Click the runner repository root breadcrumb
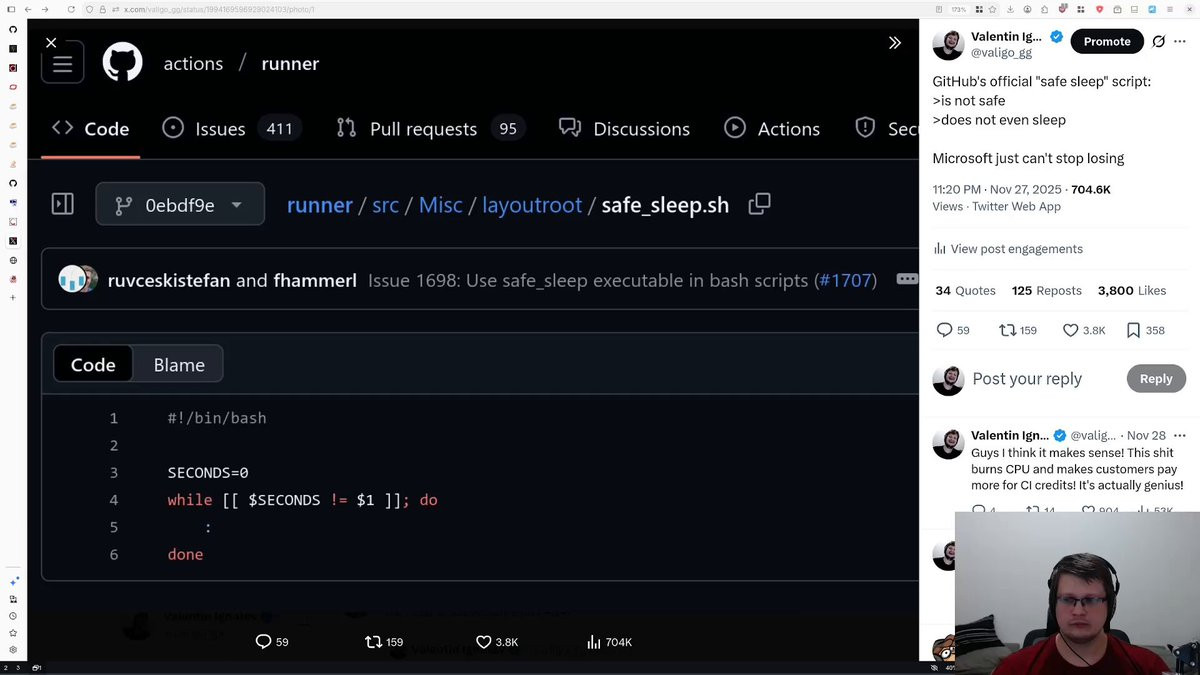This screenshot has width=1200, height=675. tap(319, 205)
